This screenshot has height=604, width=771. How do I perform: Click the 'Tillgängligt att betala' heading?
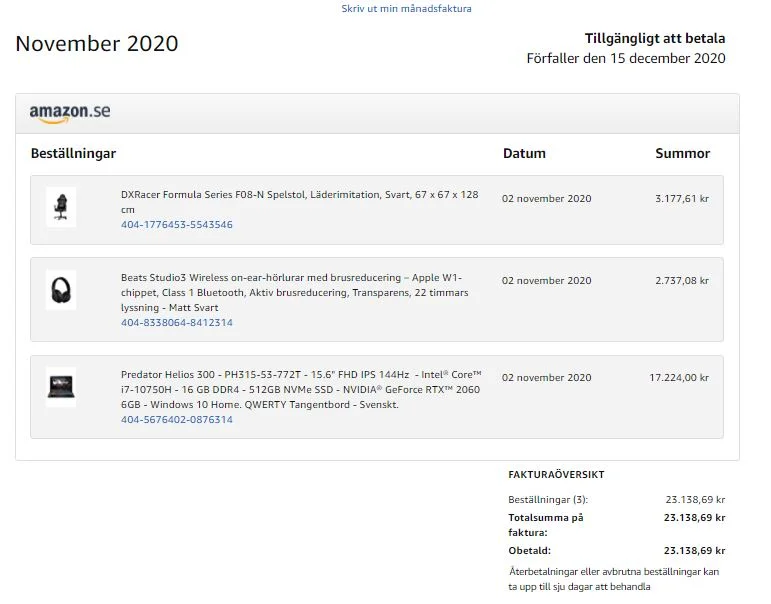click(x=655, y=39)
